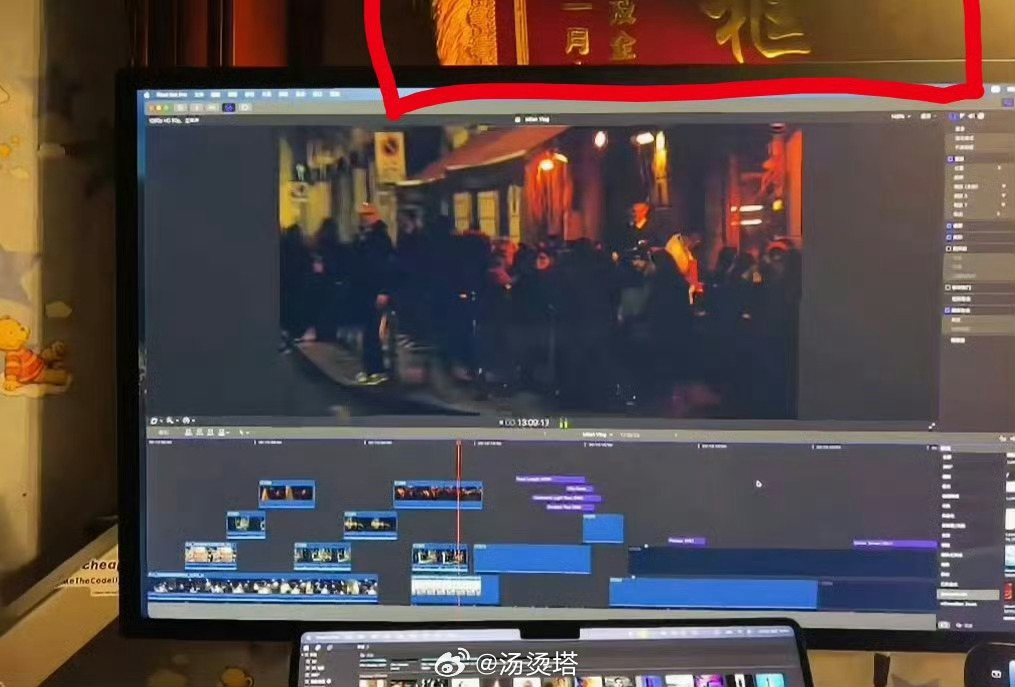Open the Transform tool popup below the viewer

click(x=155, y=421)
